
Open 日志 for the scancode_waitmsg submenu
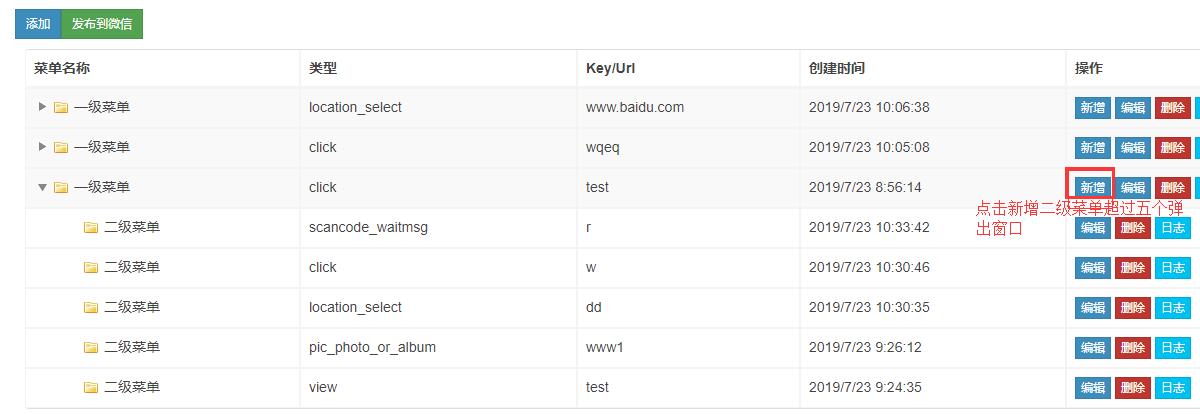coord(1172,227)
